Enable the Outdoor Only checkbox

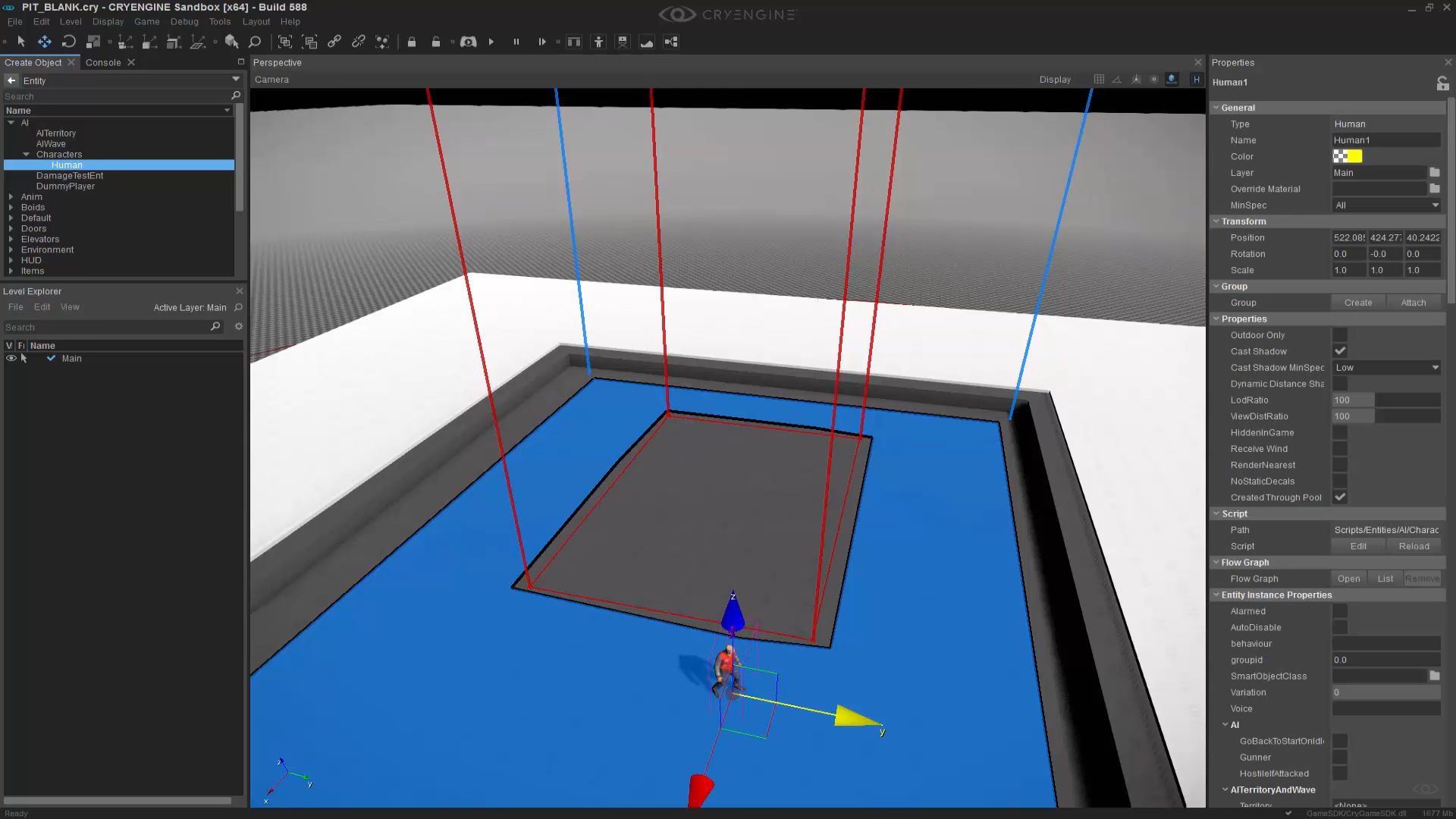[x=1340, y=334]
